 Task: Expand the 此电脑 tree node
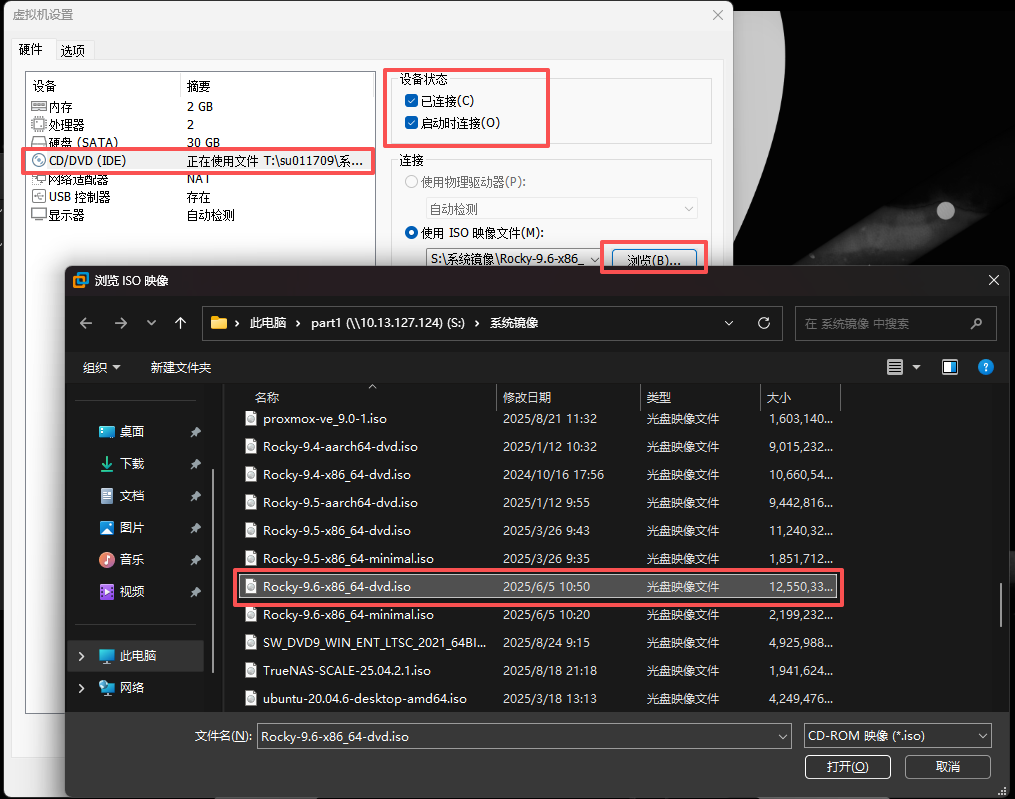81,656
